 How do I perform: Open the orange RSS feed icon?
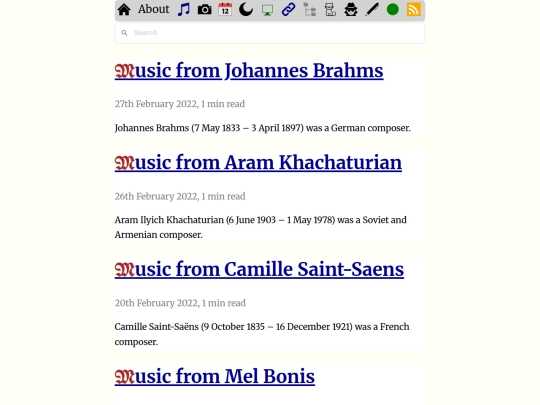coord(414,9)
